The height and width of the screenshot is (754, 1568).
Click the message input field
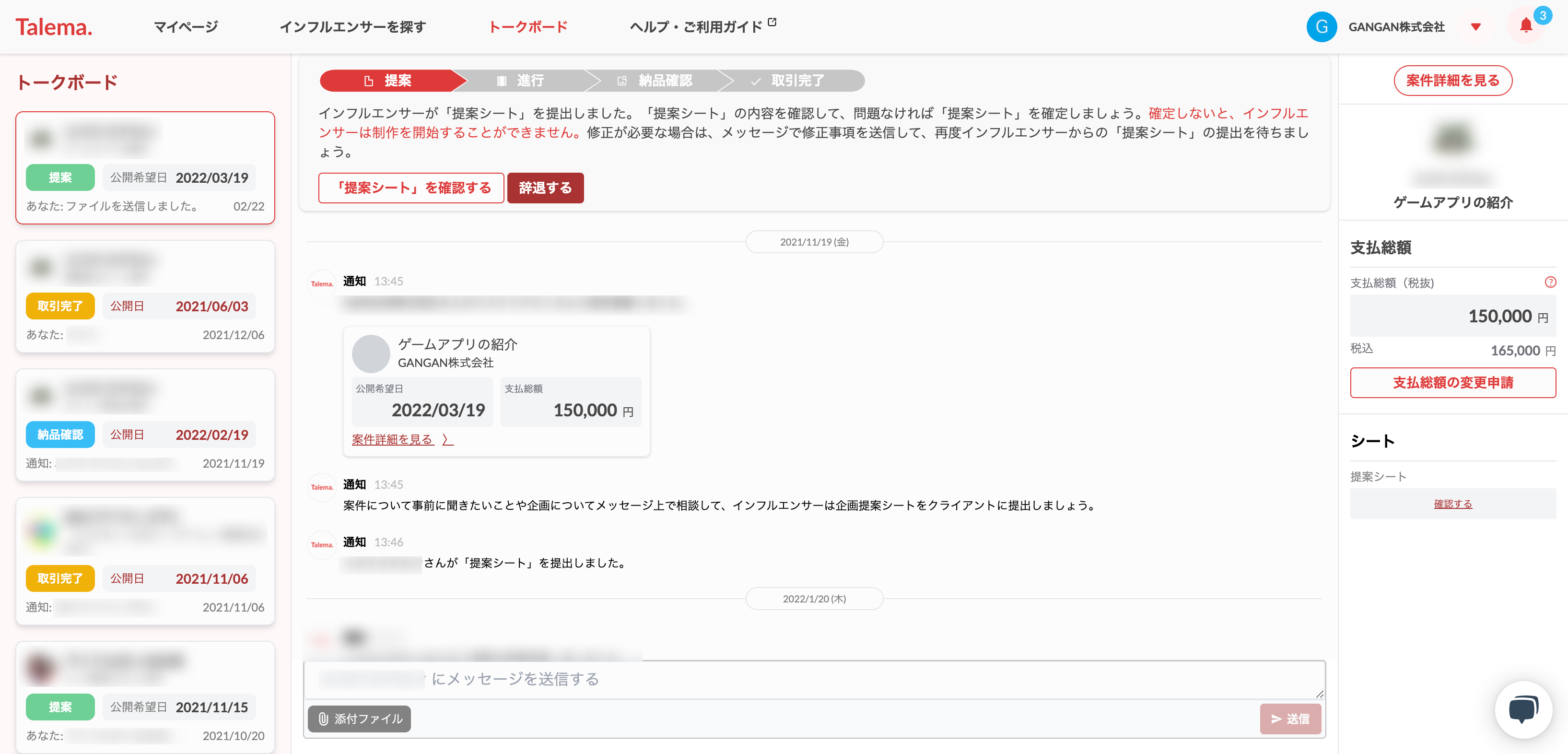814,679
